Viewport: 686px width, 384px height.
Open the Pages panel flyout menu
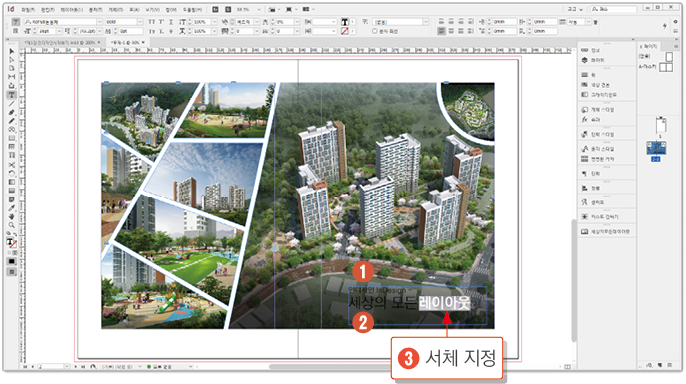[676, 45]
